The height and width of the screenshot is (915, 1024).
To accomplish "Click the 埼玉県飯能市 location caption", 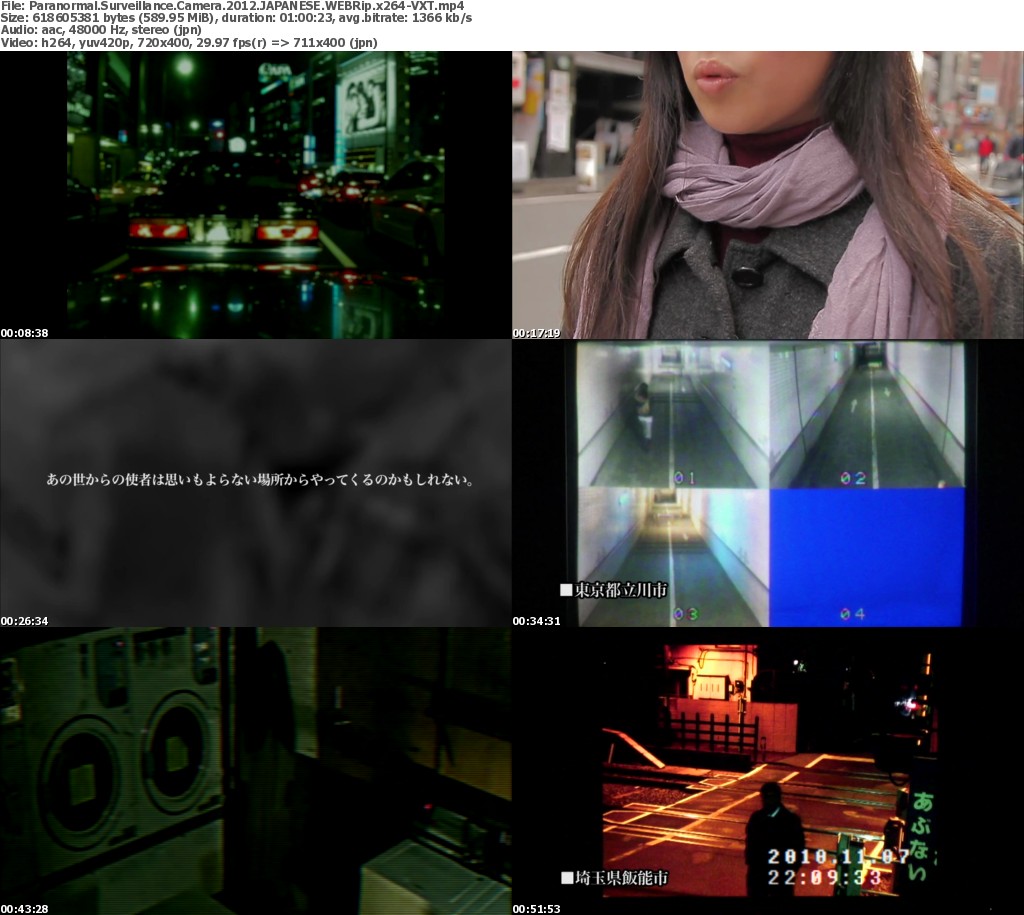I will click(x=614, y=878).
